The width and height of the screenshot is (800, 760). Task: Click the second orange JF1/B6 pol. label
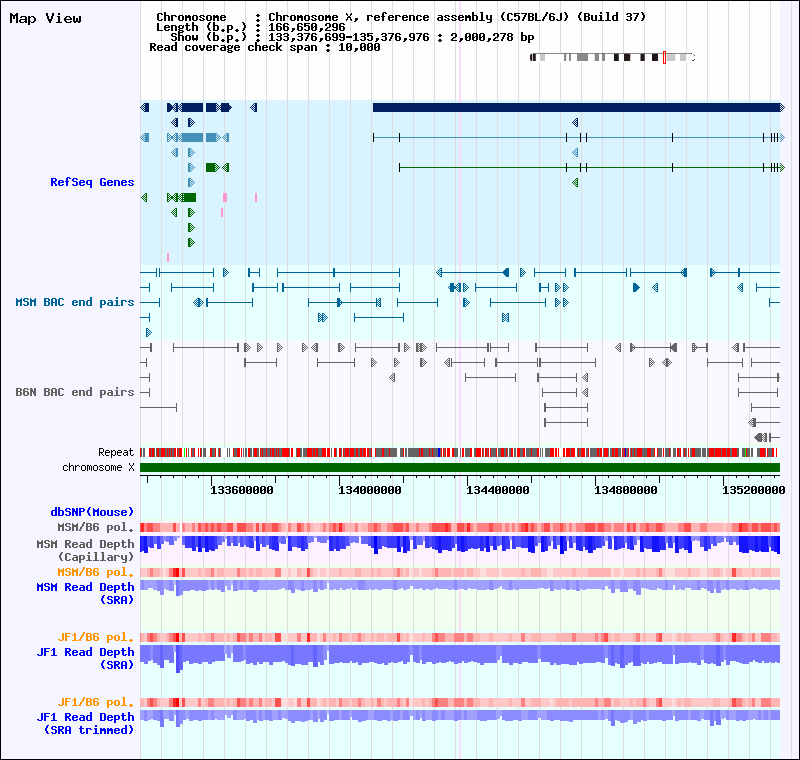95,702
